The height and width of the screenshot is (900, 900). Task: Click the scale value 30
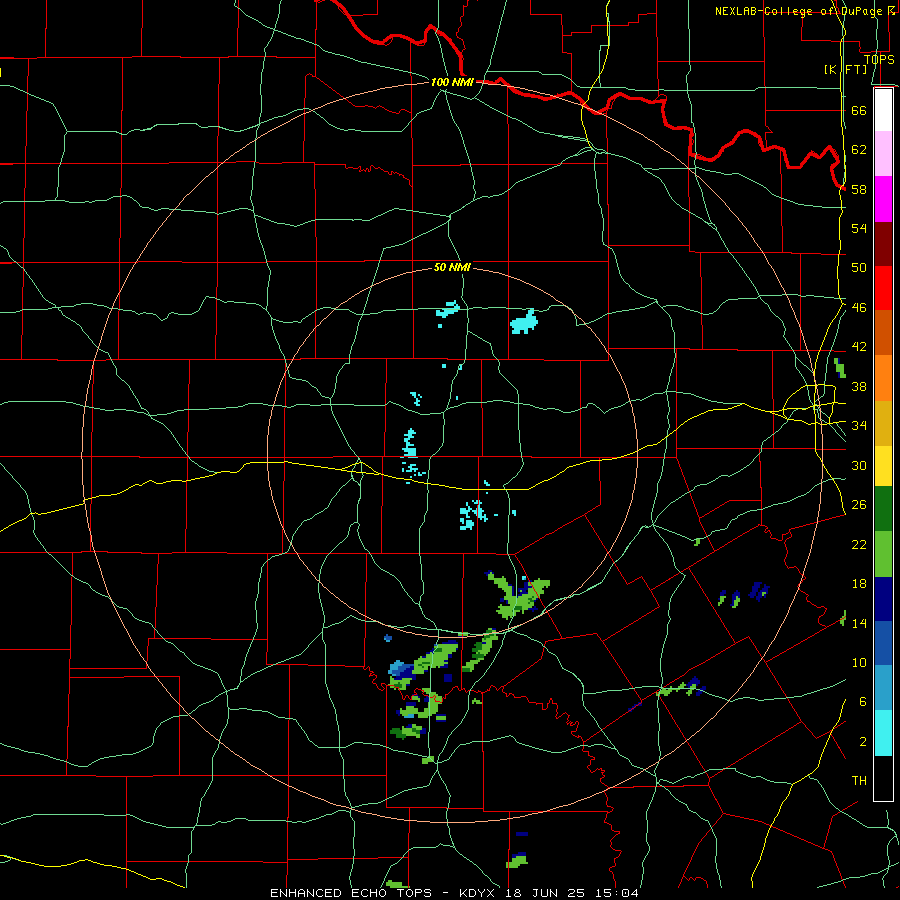click(859, 465)
